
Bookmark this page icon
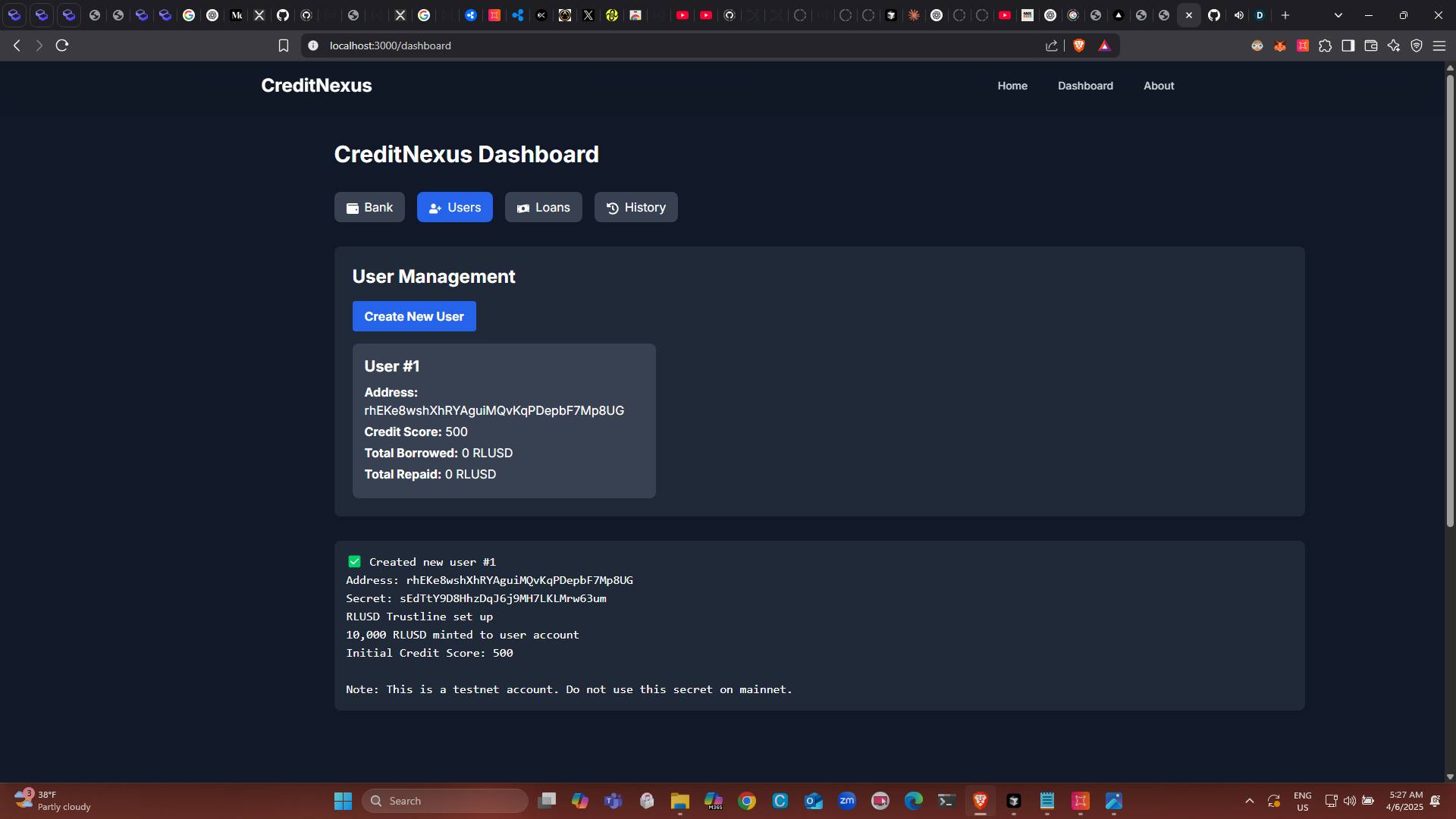tap(284, 45)
